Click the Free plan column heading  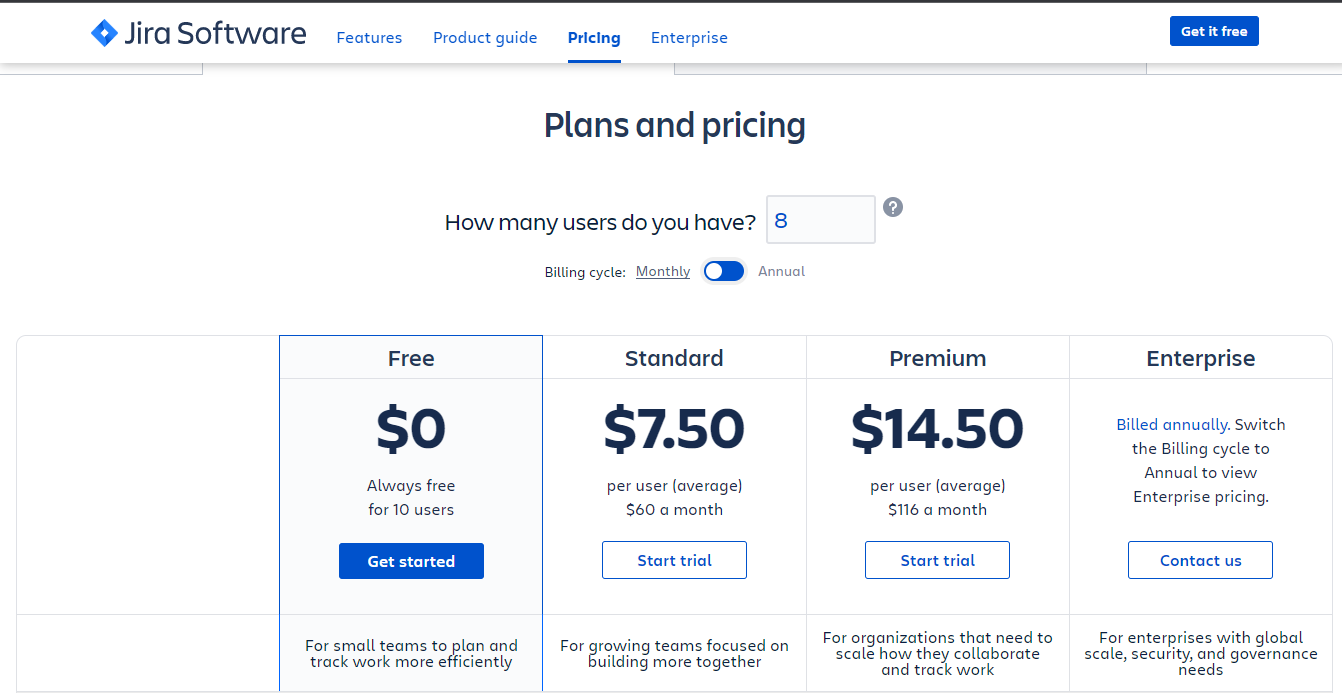click(411, 358)
